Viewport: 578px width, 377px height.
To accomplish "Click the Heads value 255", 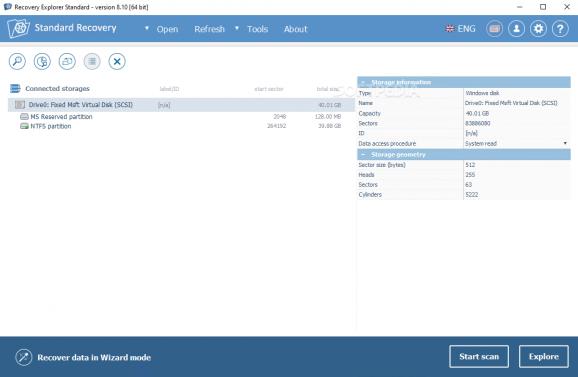I will (x=470, y=175).
